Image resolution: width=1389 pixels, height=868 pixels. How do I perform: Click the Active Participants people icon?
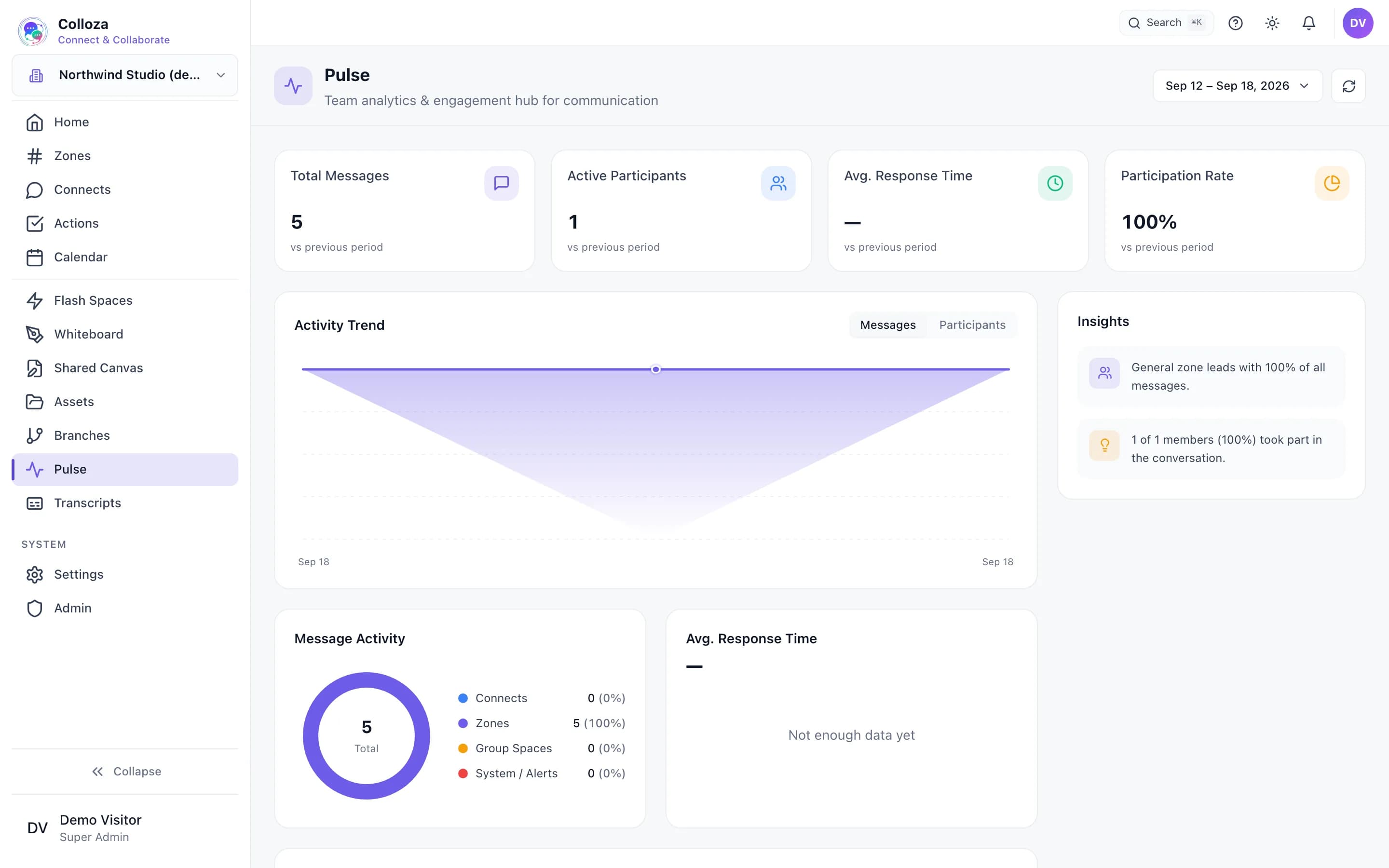(778, 183)
